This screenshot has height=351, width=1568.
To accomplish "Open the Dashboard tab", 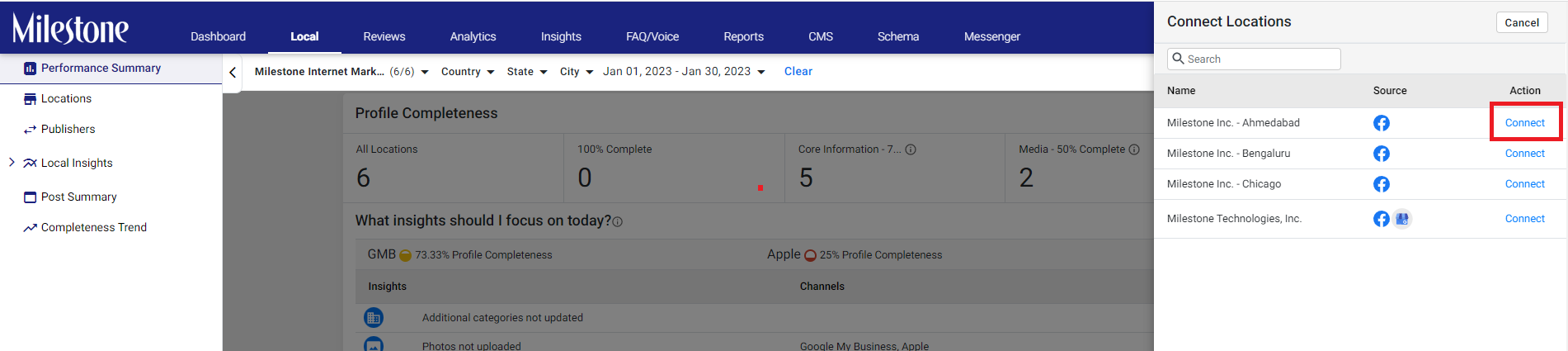I will (218, 36).
